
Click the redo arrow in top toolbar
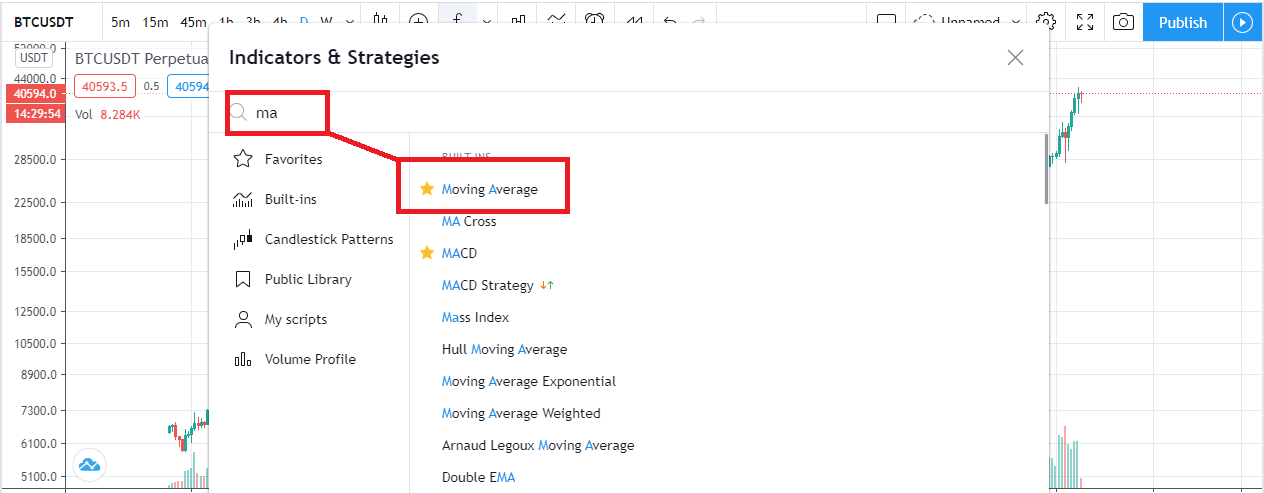699,22
